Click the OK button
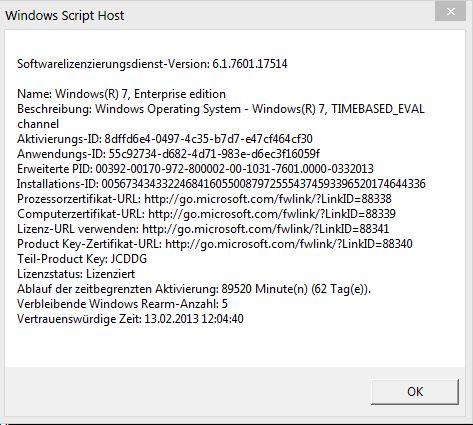 [x=415, y=392]
